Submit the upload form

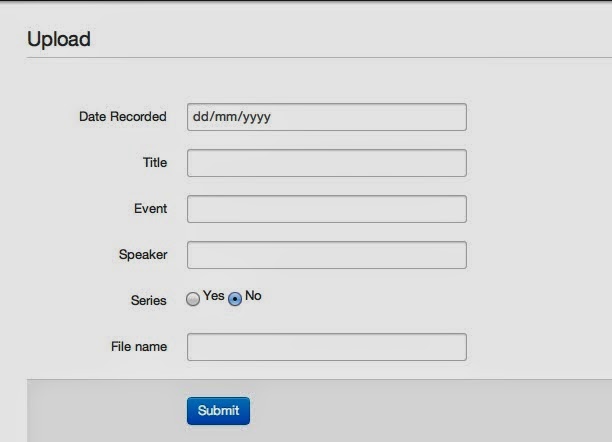[218, 411]
